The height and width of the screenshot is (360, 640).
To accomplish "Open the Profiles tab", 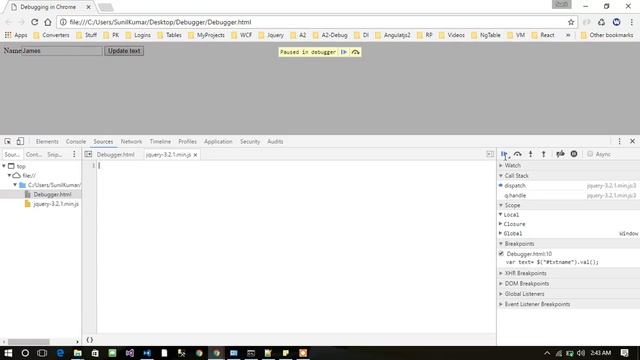I will coord(187,142).
